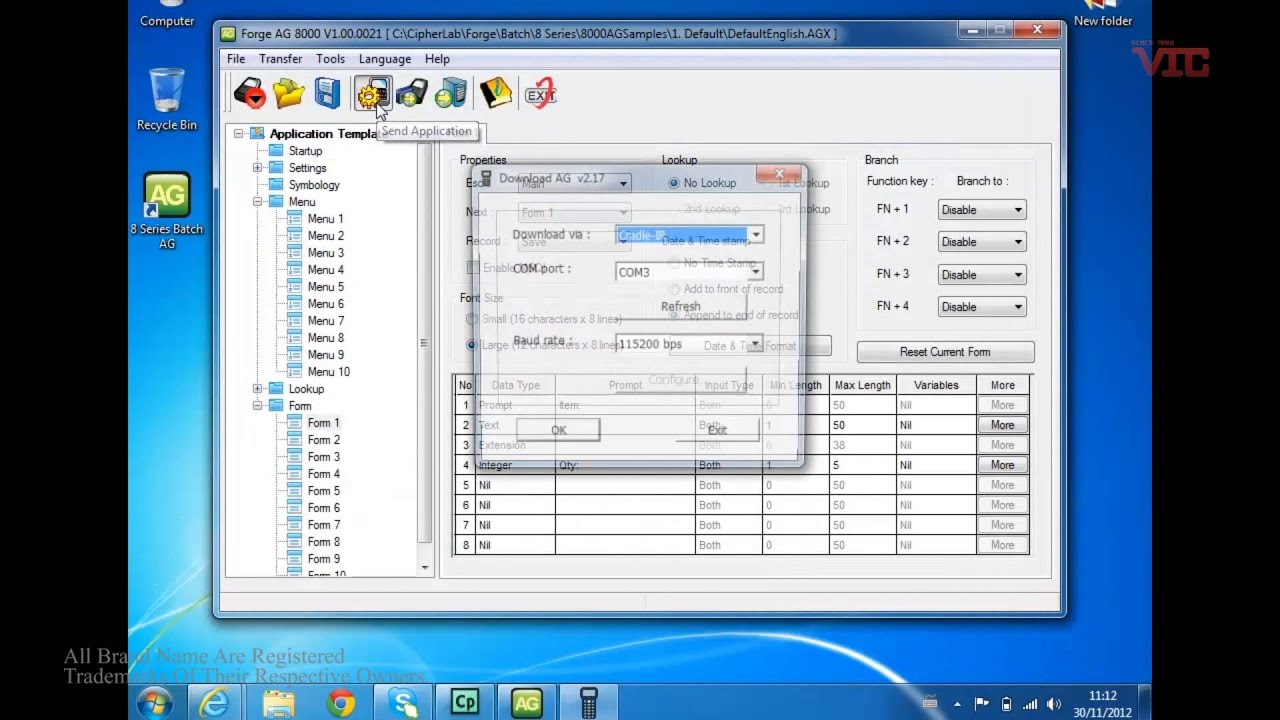Switch to the AG Forge taskbar button
This screenshot has width=1280, height=720.
pyautogui.click(x=527, y=703)
